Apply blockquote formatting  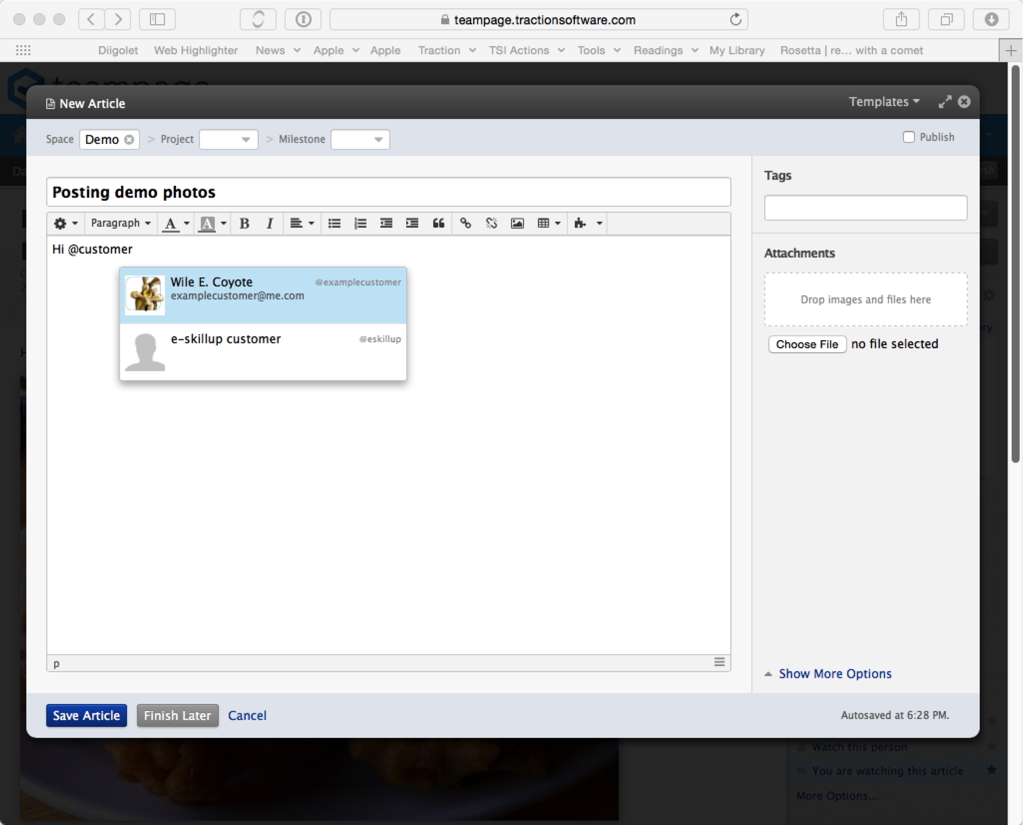(x=438, y=224)
